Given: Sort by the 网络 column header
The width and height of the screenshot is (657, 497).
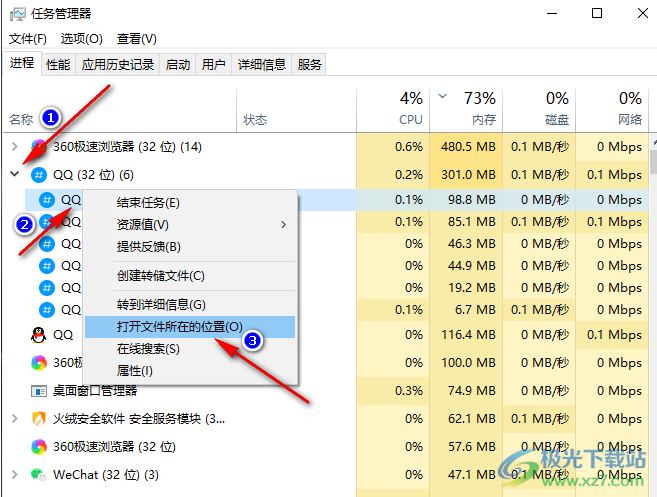Looking at the screenshot, I should [x=612, y=111].
